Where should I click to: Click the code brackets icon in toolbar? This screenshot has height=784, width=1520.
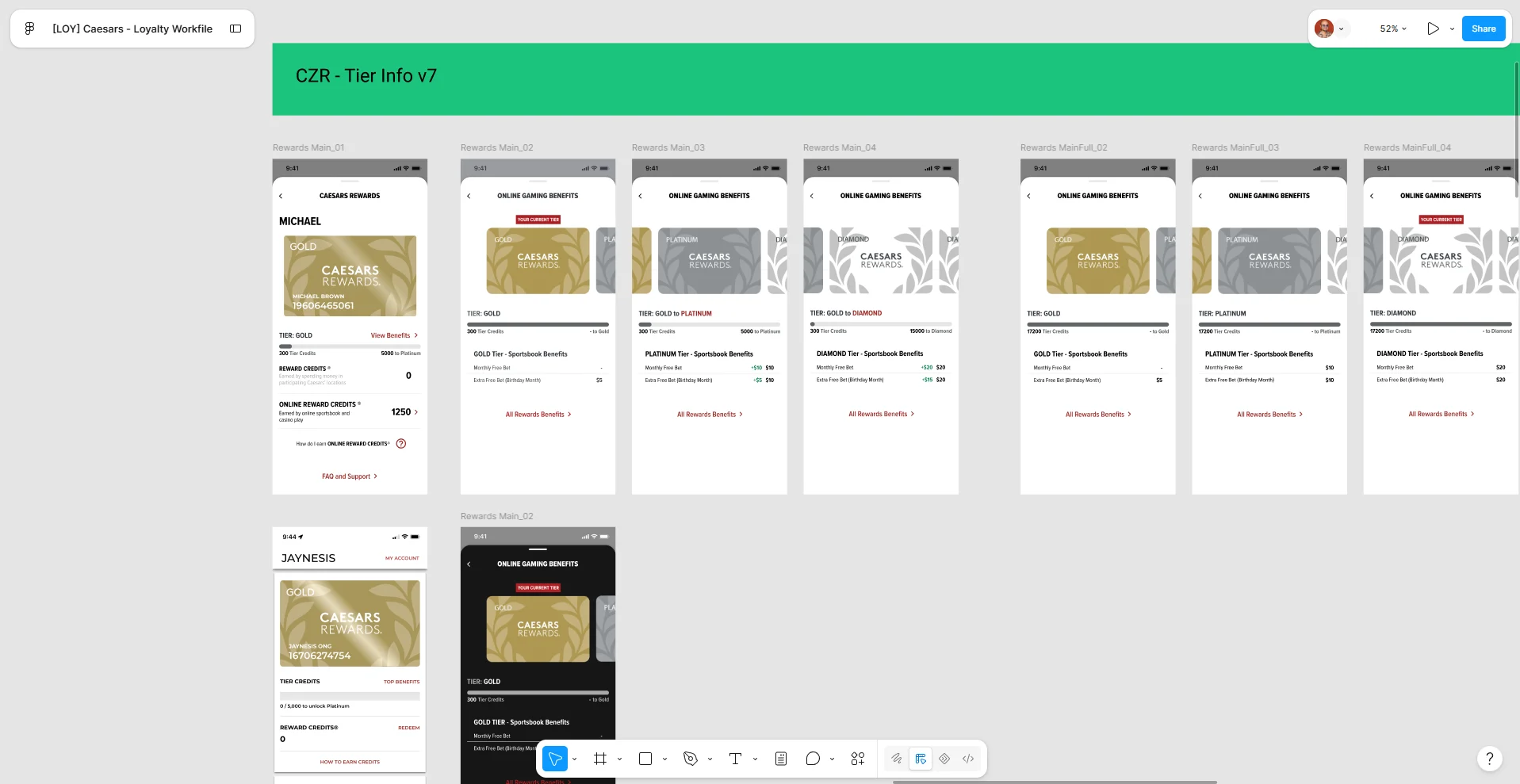[968, 759]
